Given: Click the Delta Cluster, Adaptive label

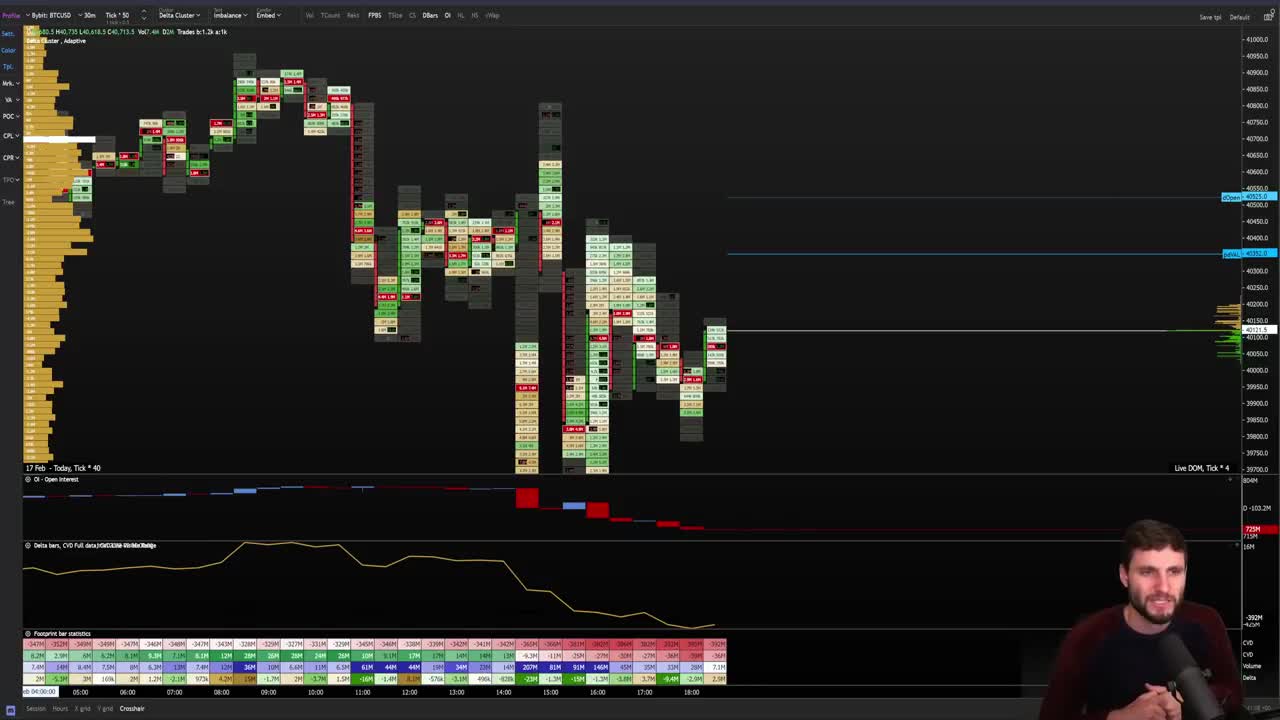Looking at the screenshot, I should click(56, 41).
